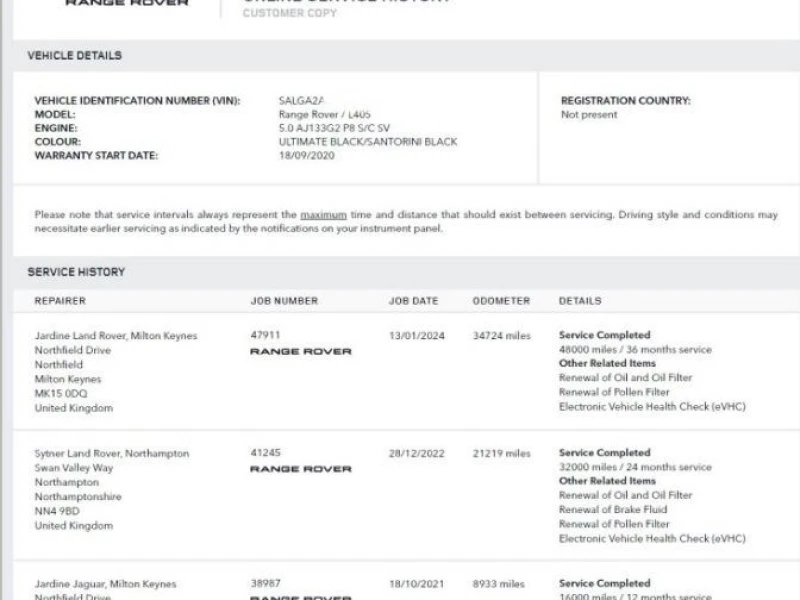Screen dimensions: 800x600
Task: Click '32000 miles / 24 months service'
Action: (x=635, y=467)
